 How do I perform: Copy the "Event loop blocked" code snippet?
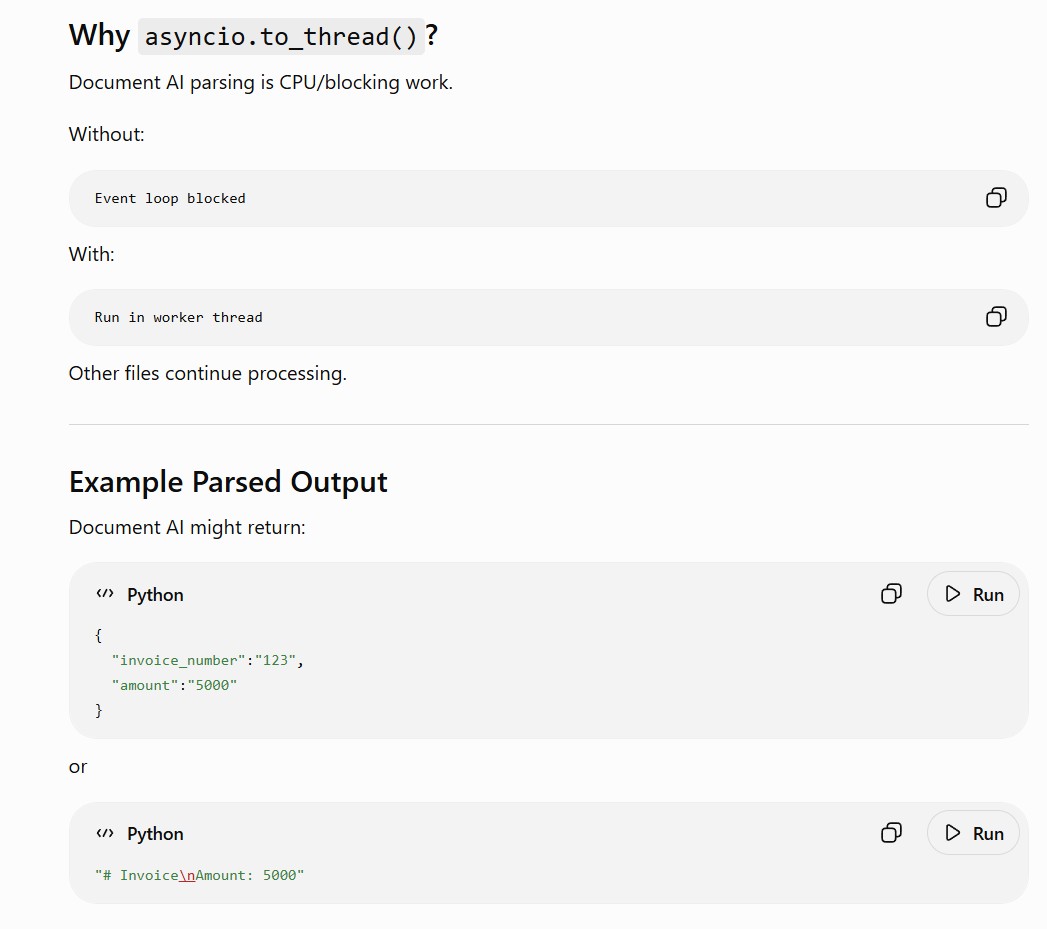(x=996, y=198)
